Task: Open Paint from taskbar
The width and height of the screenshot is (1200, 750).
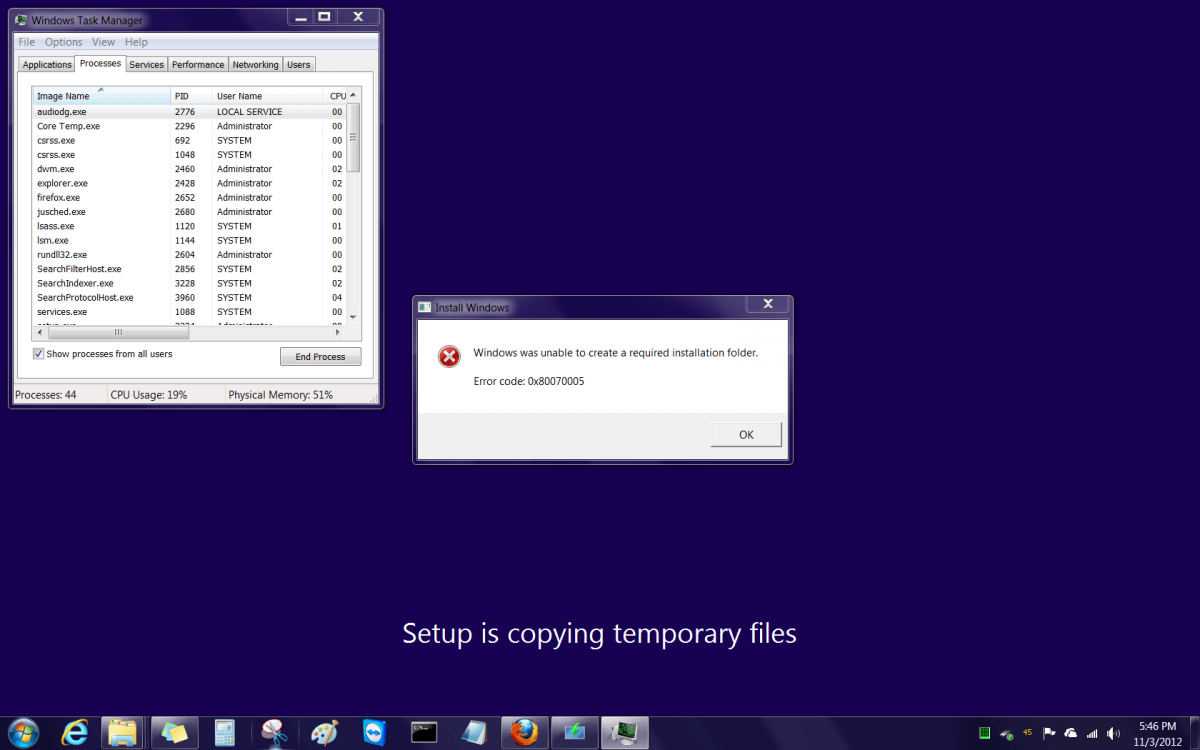Action: (x=324, y=732)
